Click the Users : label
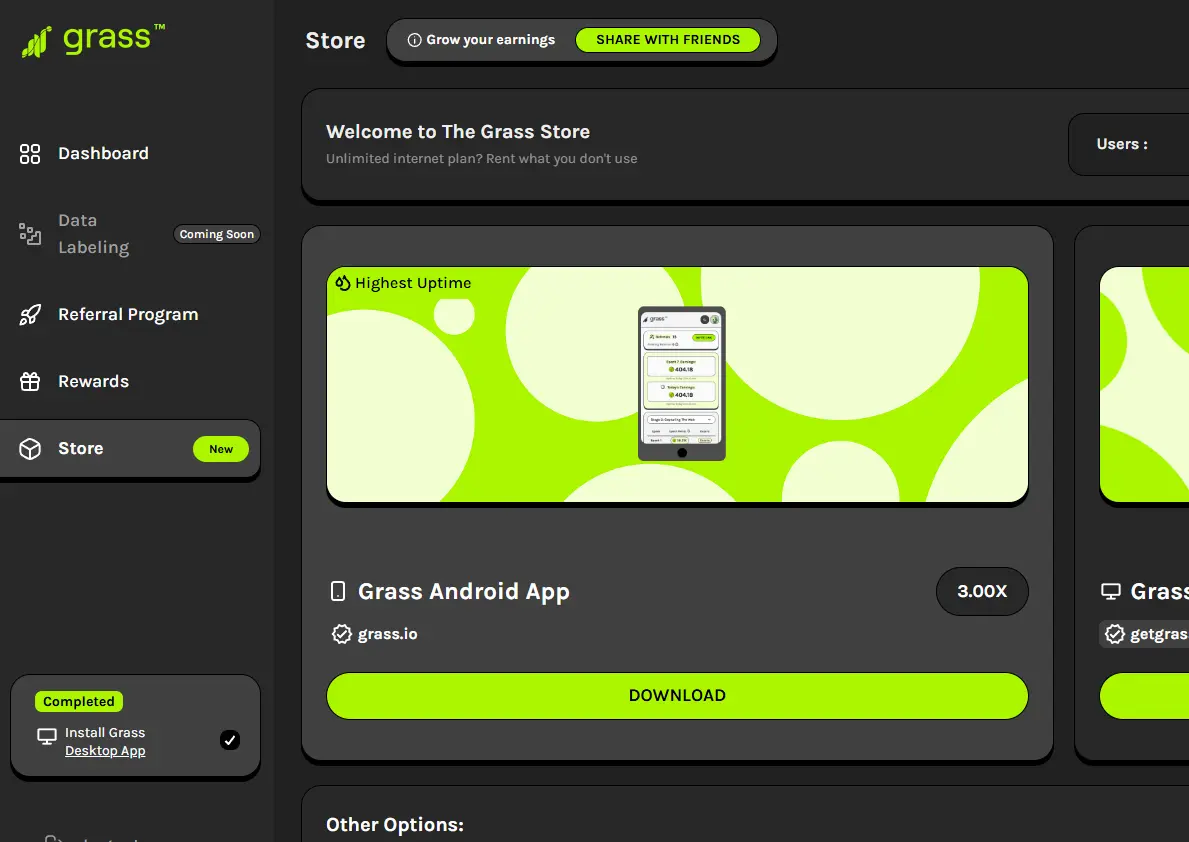 1122,144
